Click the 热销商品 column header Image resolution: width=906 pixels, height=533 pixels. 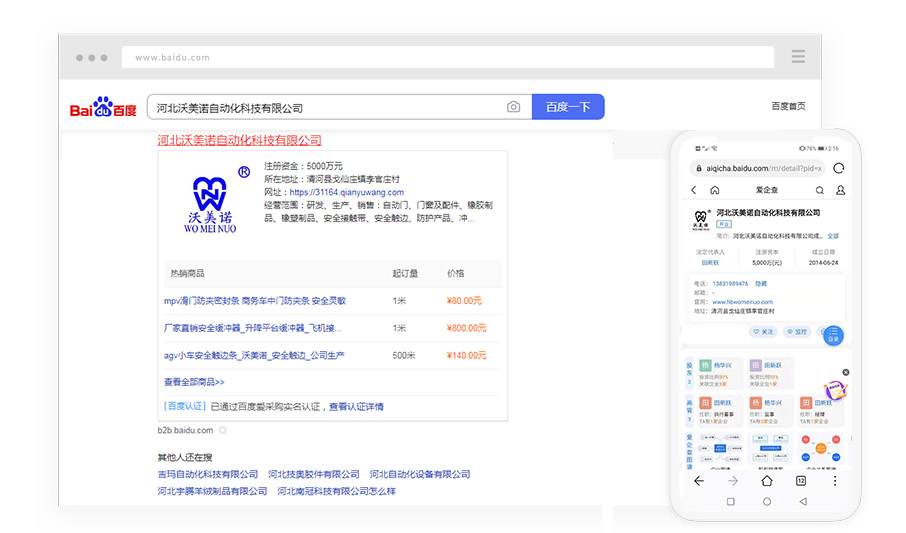[187, 273]
